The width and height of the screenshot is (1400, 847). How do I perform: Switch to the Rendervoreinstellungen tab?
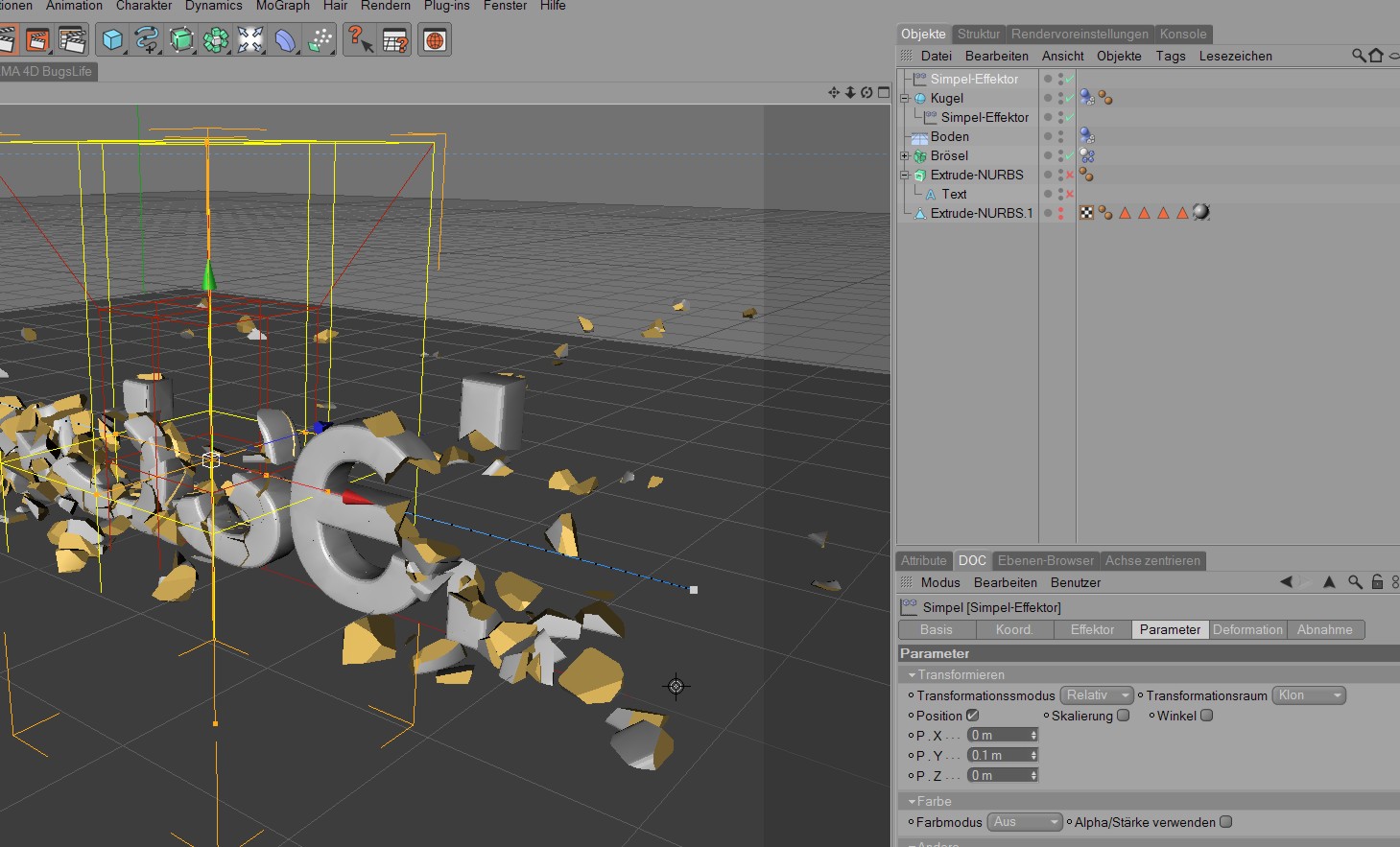click(x=1080, y=34)
